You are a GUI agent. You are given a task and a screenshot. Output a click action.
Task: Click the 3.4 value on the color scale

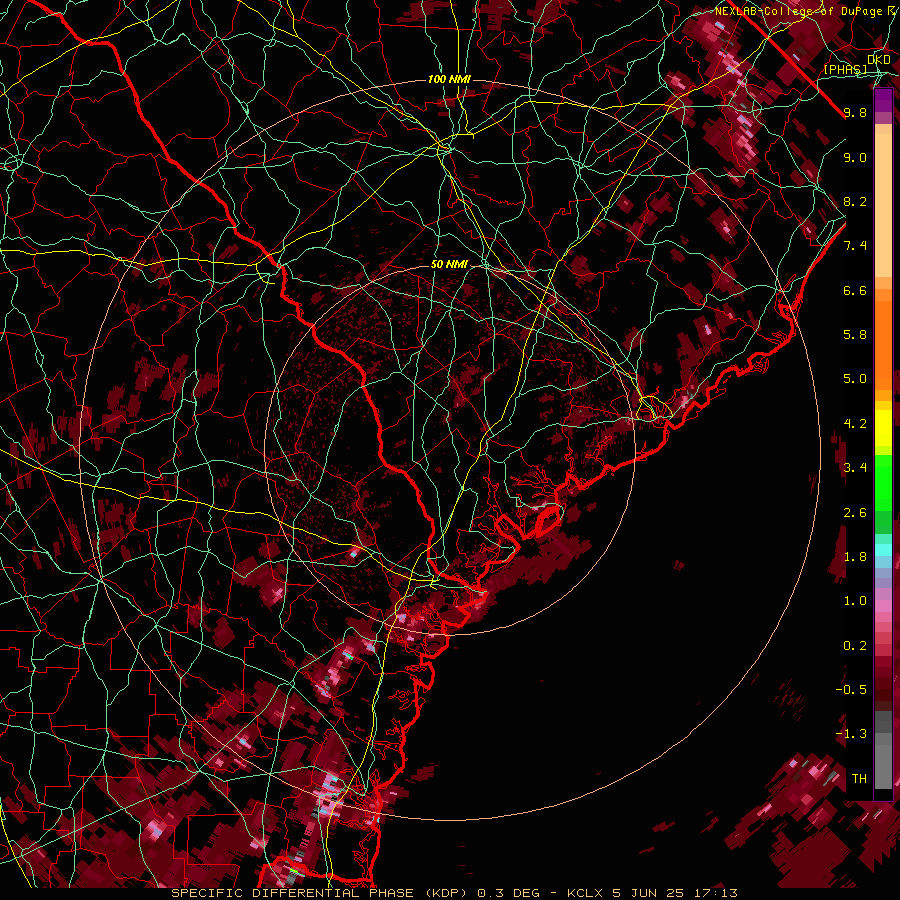point(855,468)
